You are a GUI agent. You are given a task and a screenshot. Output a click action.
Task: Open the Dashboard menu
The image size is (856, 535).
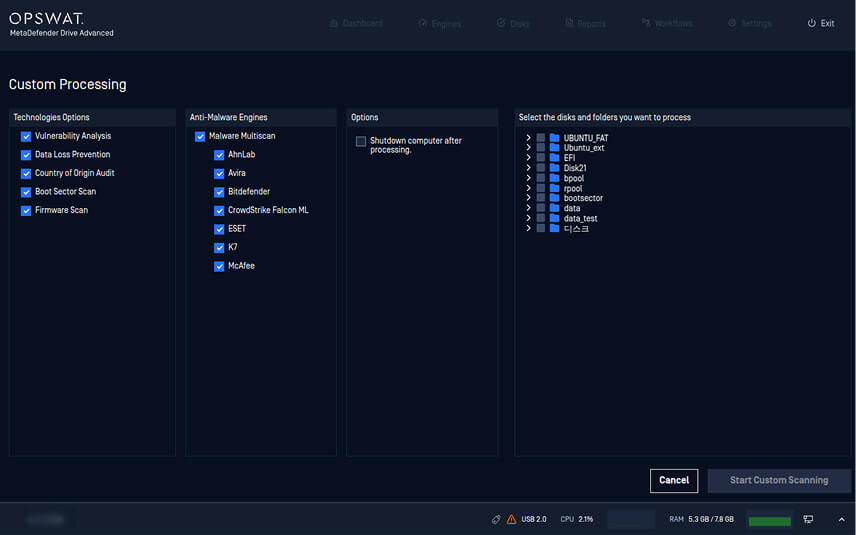click(x=355, y=23)
